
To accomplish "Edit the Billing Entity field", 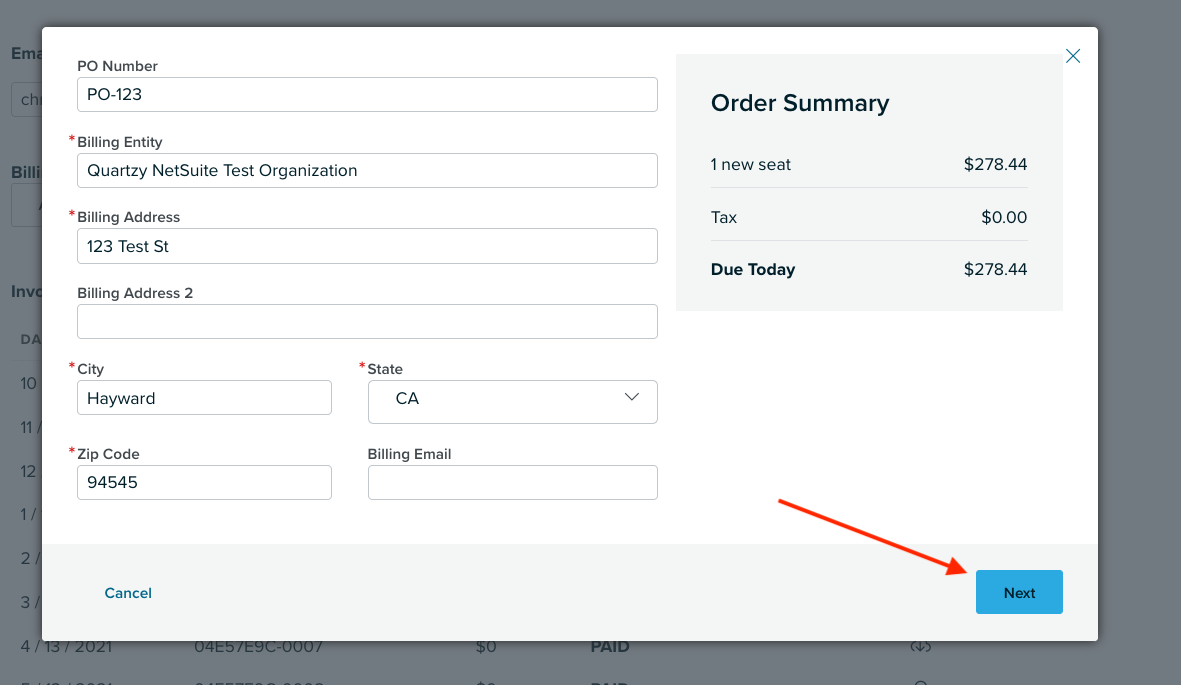I will [367, 170].
